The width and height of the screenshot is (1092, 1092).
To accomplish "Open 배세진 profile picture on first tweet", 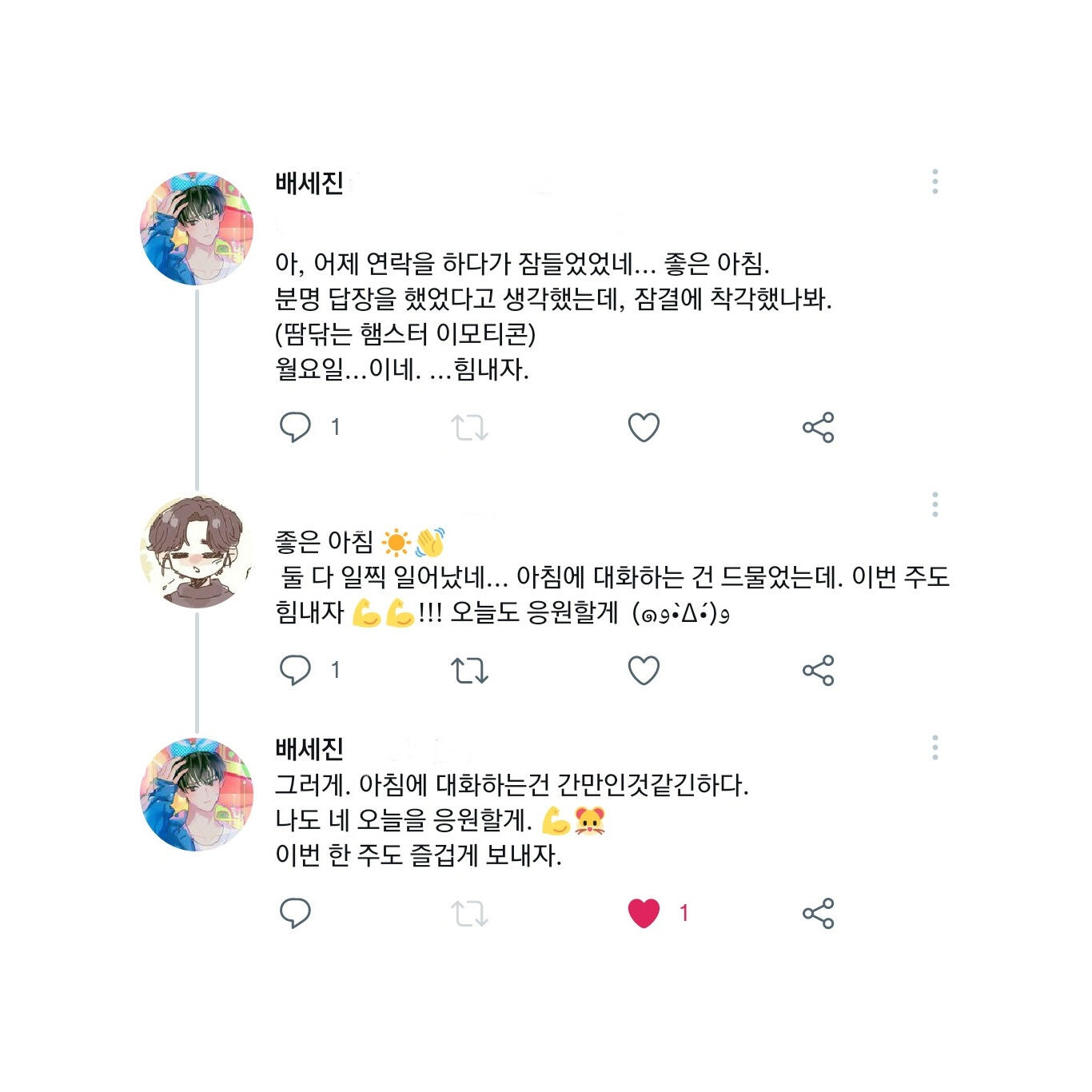I will pos(197,228).
